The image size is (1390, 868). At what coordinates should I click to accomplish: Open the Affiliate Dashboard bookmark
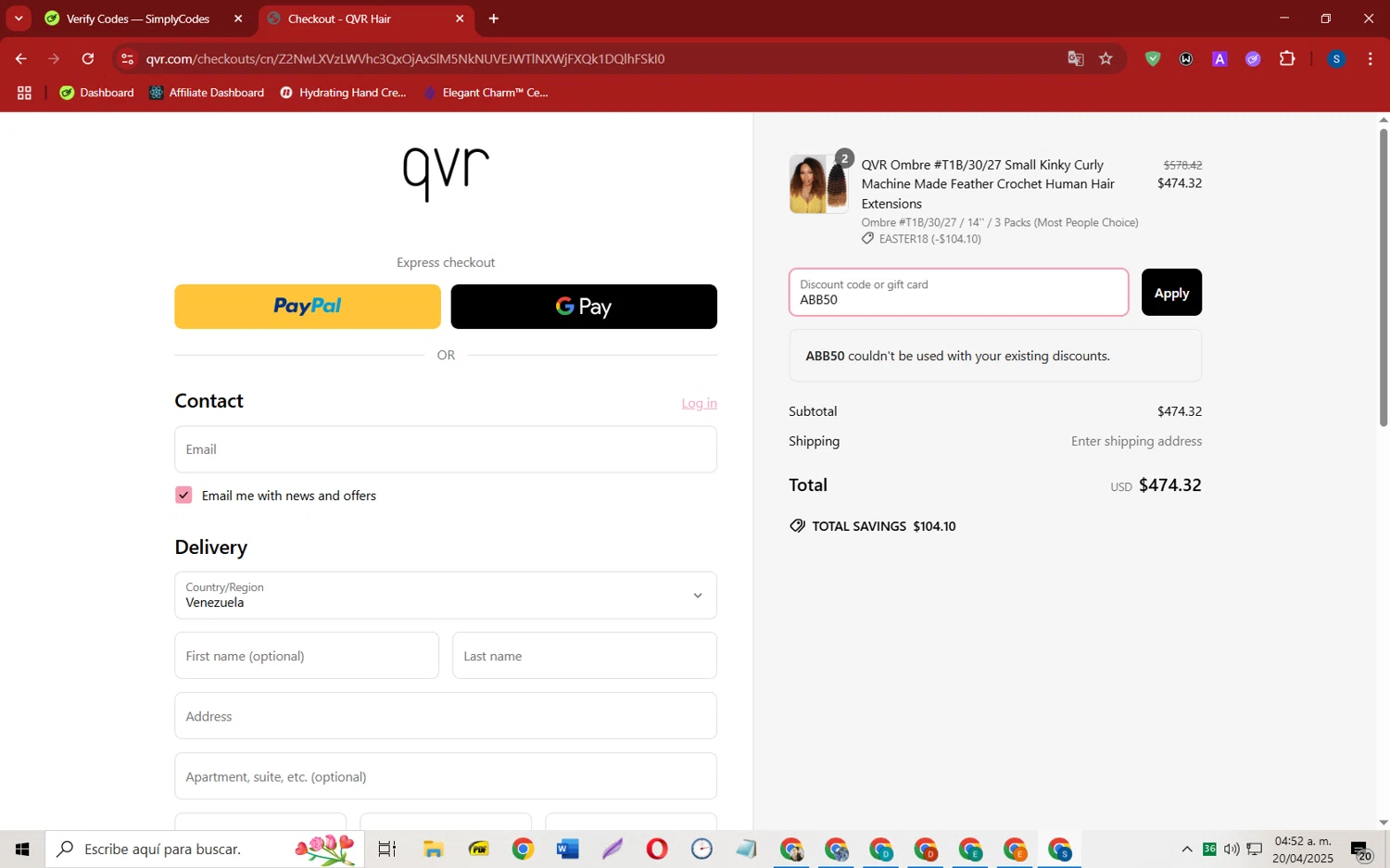coord(207,93)
